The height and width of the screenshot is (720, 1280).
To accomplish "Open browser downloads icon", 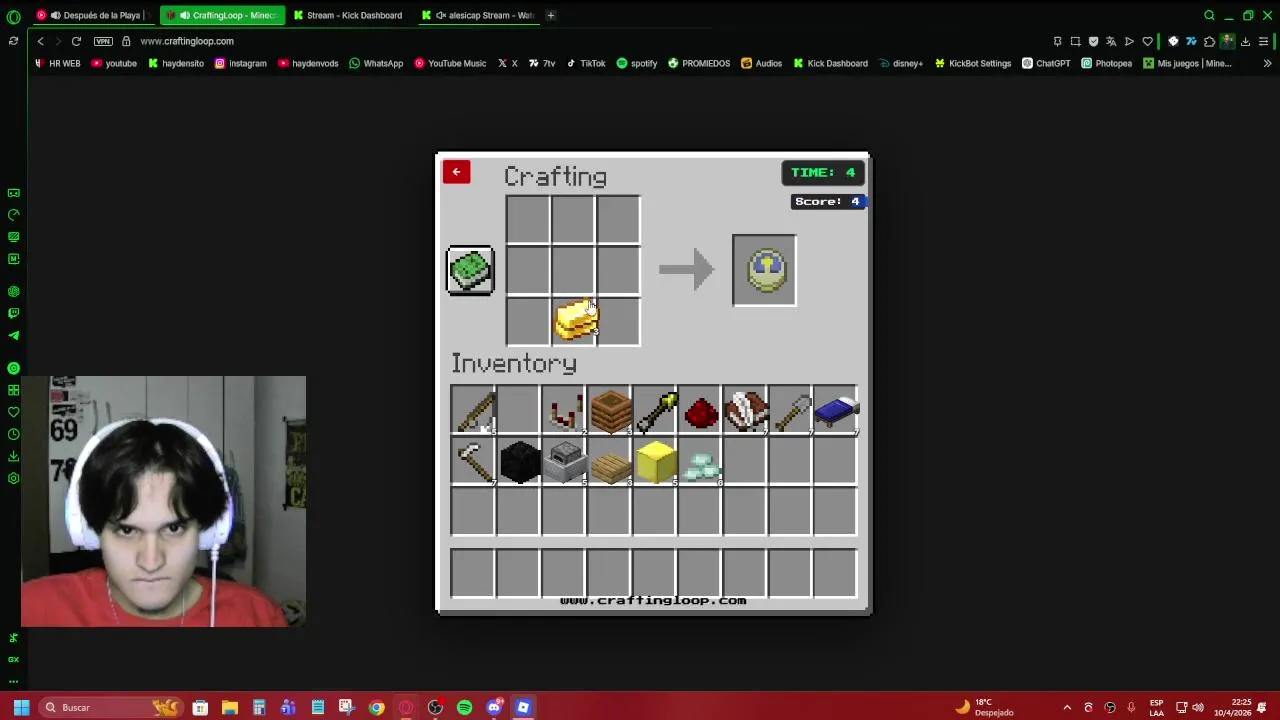I will click(1245, 41).
